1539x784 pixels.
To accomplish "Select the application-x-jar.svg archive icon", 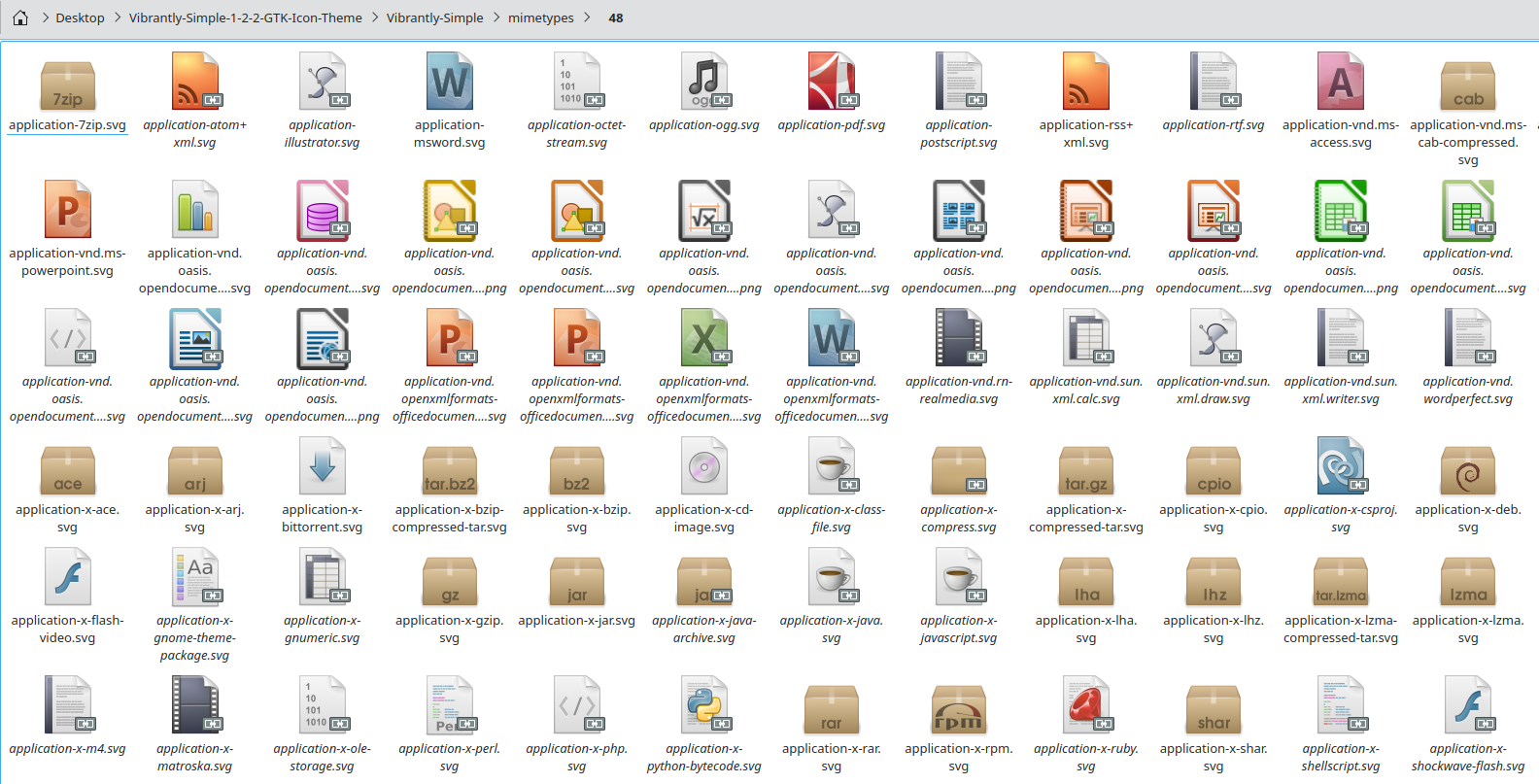I will (x=576, y=579).
